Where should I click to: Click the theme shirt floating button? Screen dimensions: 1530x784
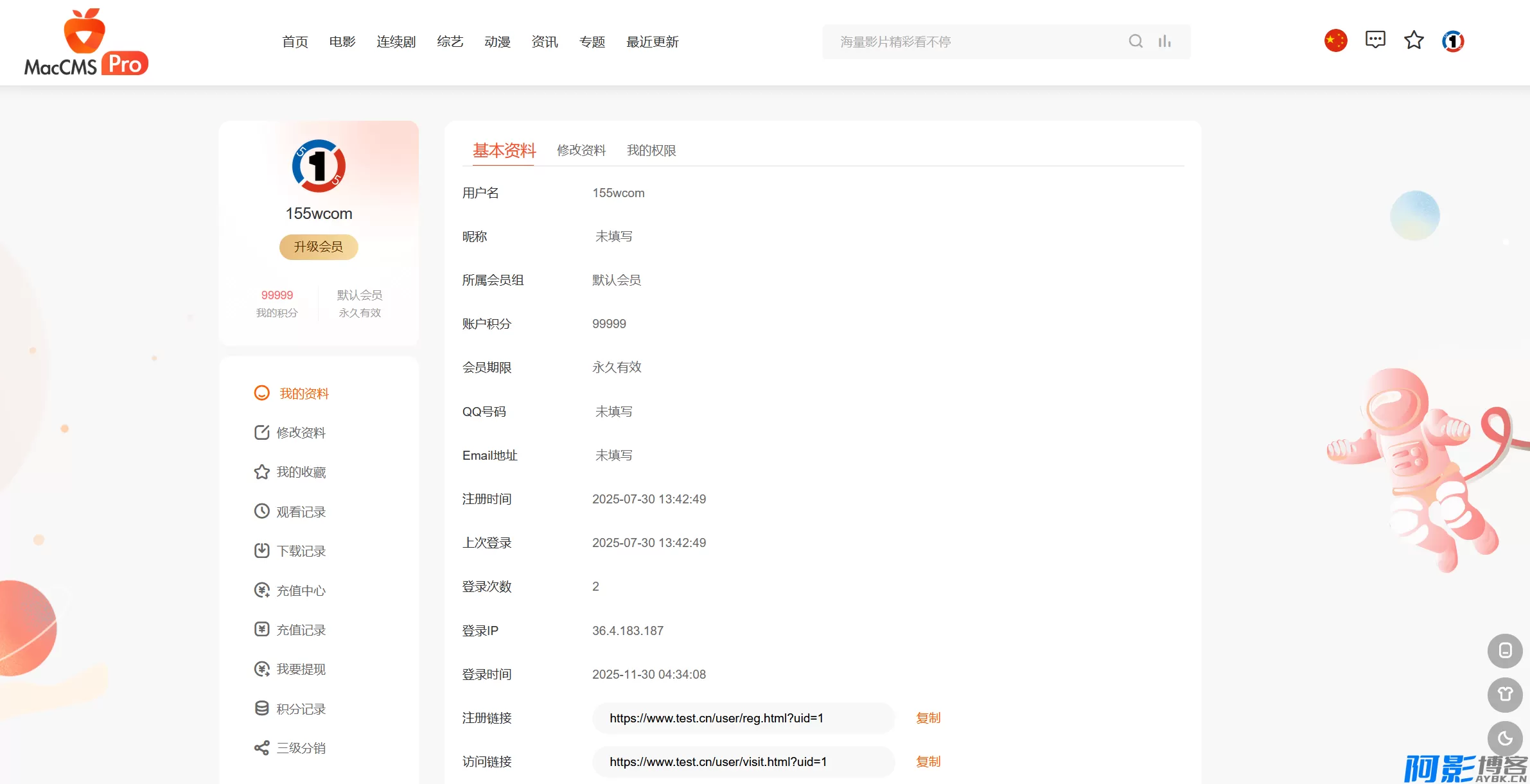[x=1505, y=695]
